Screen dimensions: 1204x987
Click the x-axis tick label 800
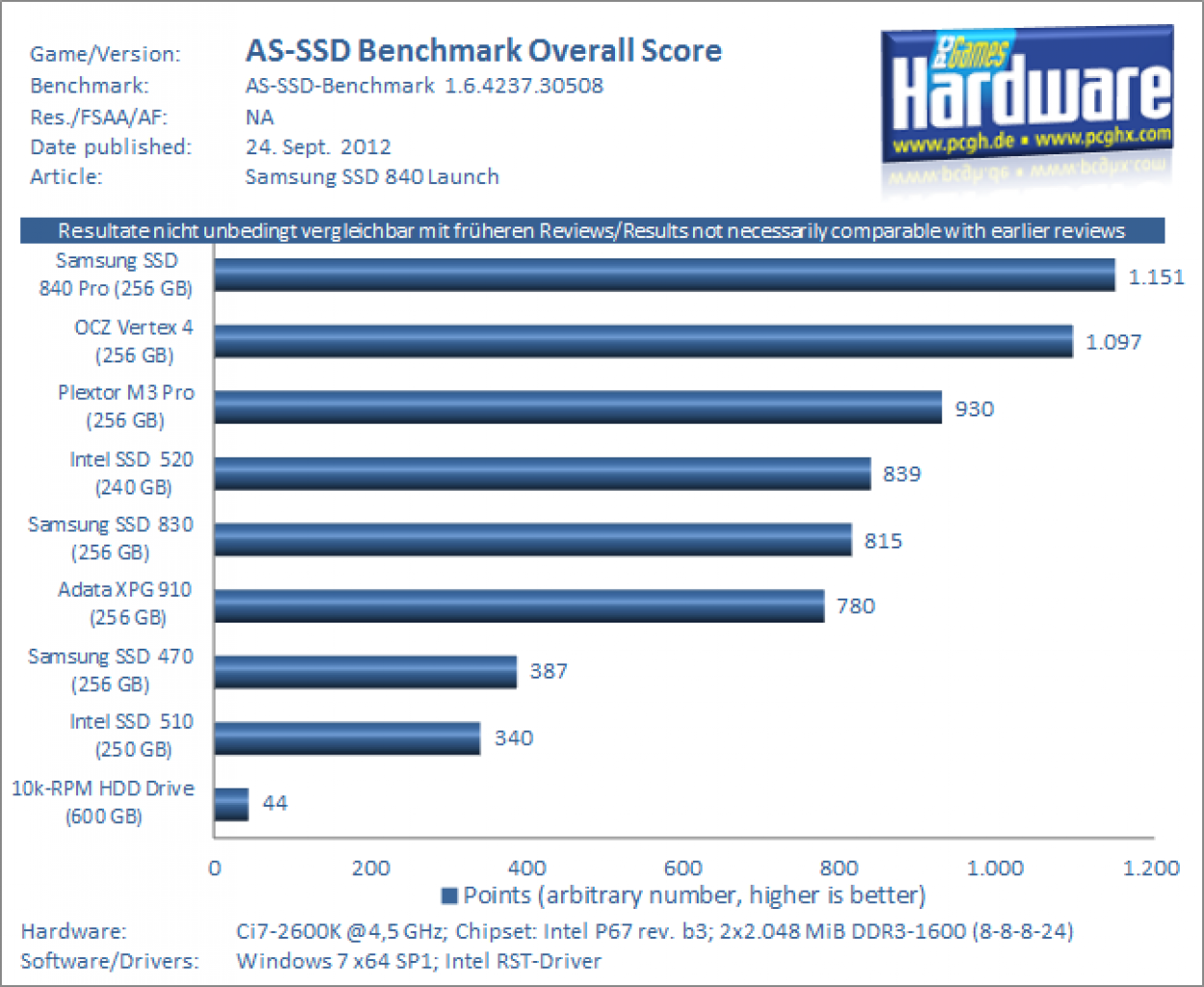(x=839, y=868)
